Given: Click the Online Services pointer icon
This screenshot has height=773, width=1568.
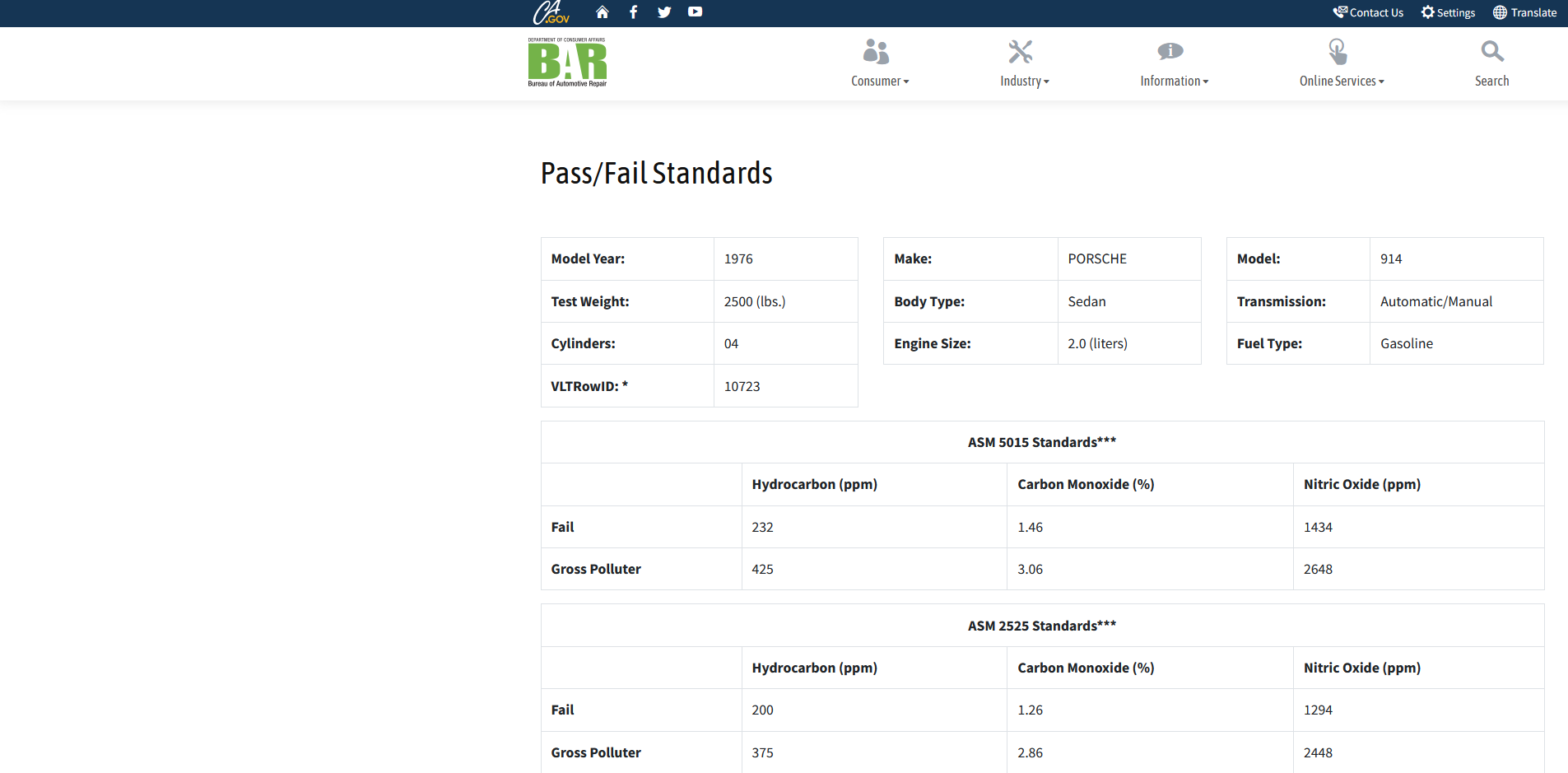Looking at the screenshot, I should click(x=1338, y=52).
